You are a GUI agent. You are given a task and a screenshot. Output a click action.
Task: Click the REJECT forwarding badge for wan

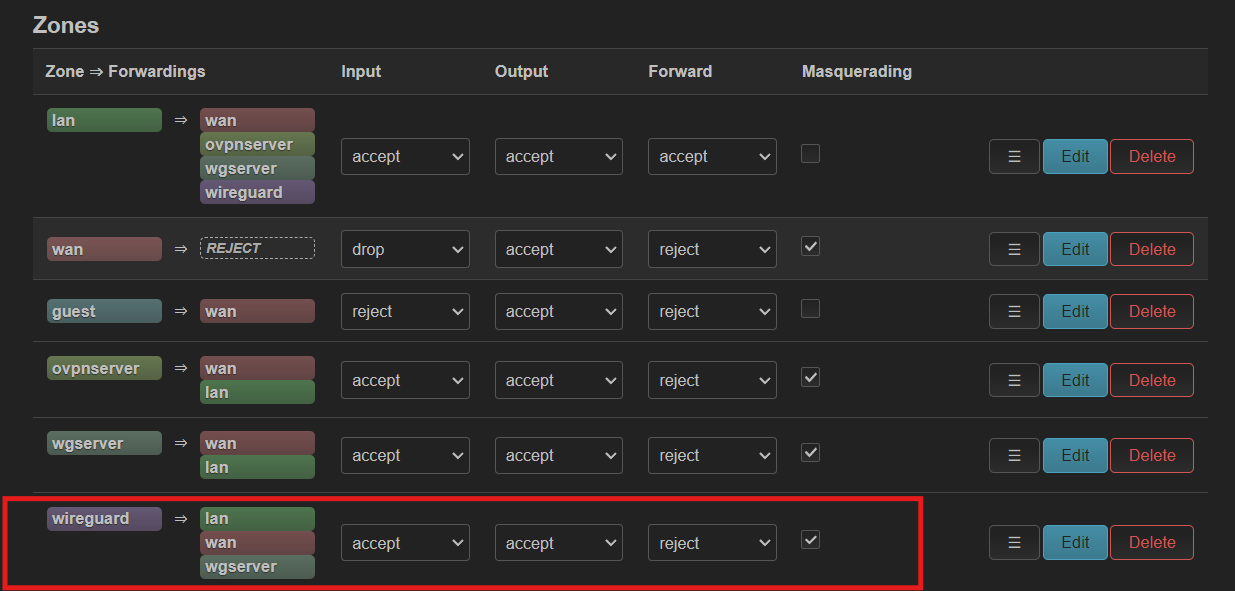257,249
